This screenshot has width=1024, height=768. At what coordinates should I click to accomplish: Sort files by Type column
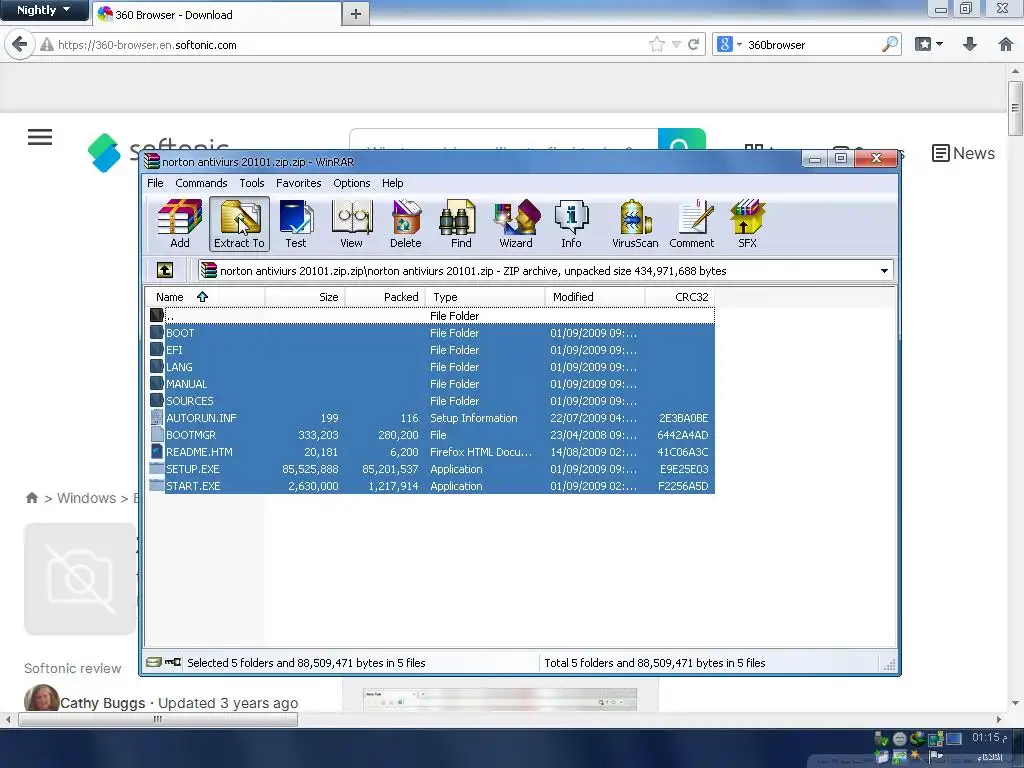(485, 296)
